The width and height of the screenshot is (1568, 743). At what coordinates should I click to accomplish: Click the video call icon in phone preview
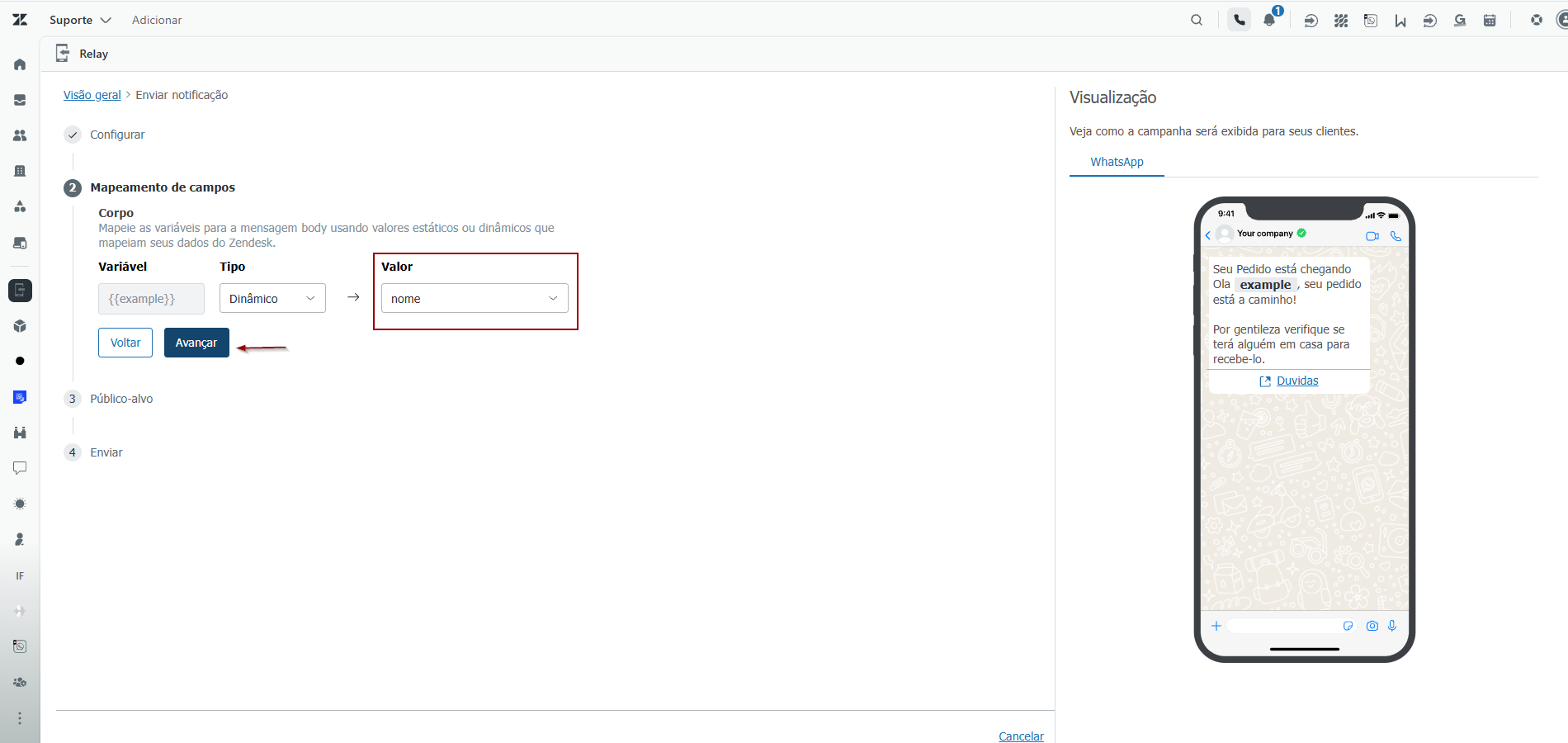(x=1372, y=236)
